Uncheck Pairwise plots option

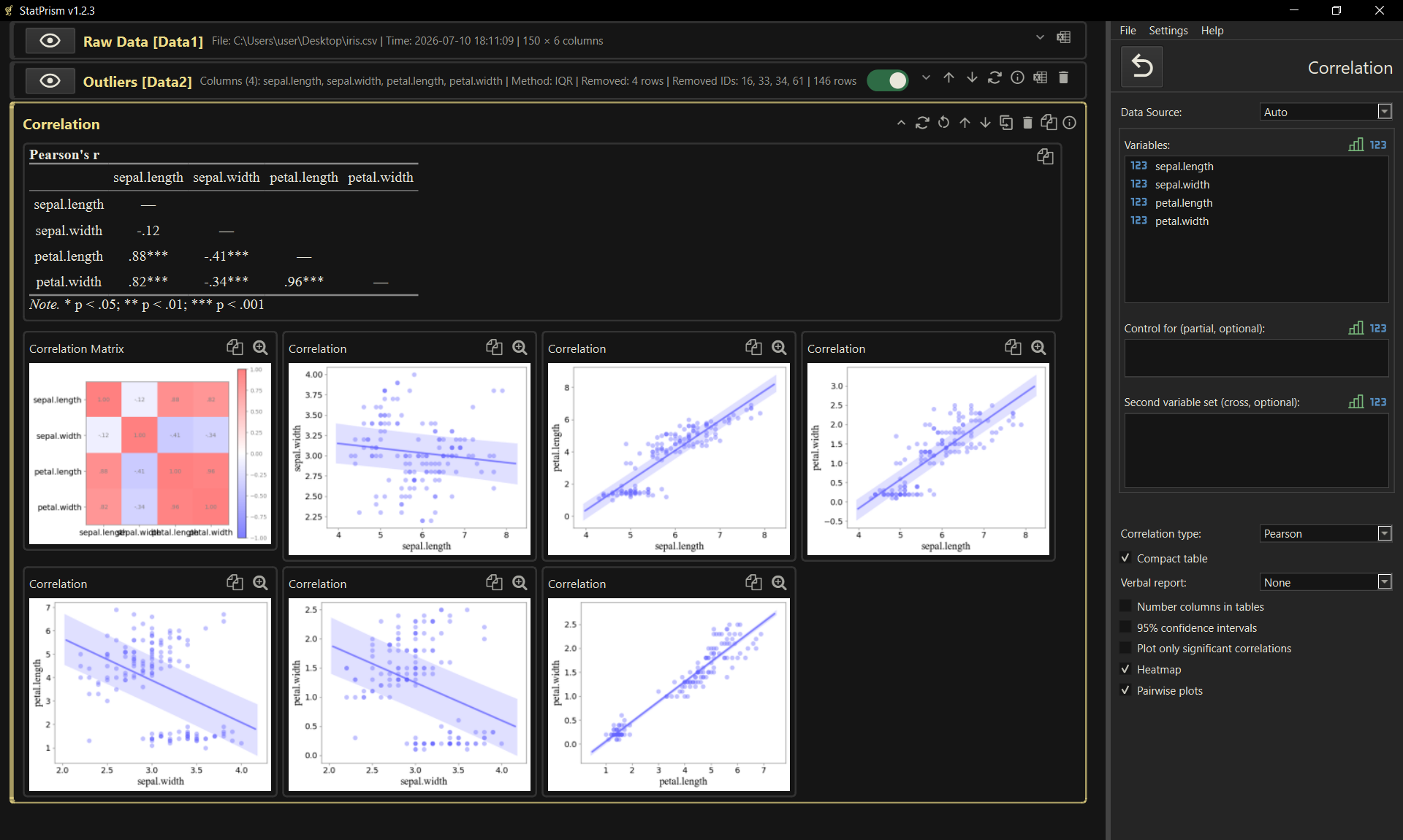1125,690
